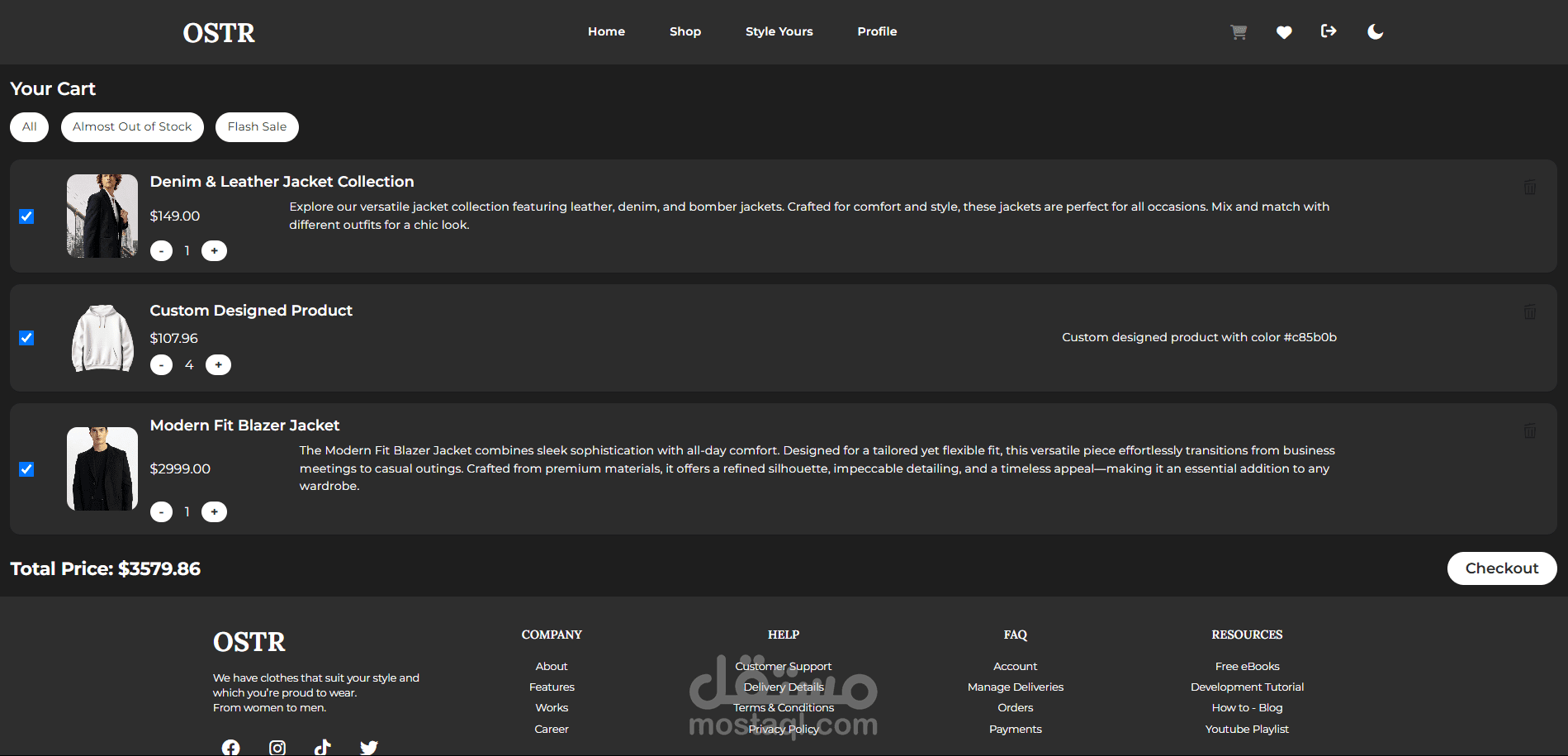Screen dimensions: 1568x756
Task: Decrease quantity of Custom Designed Product
Action: [162, 365]
